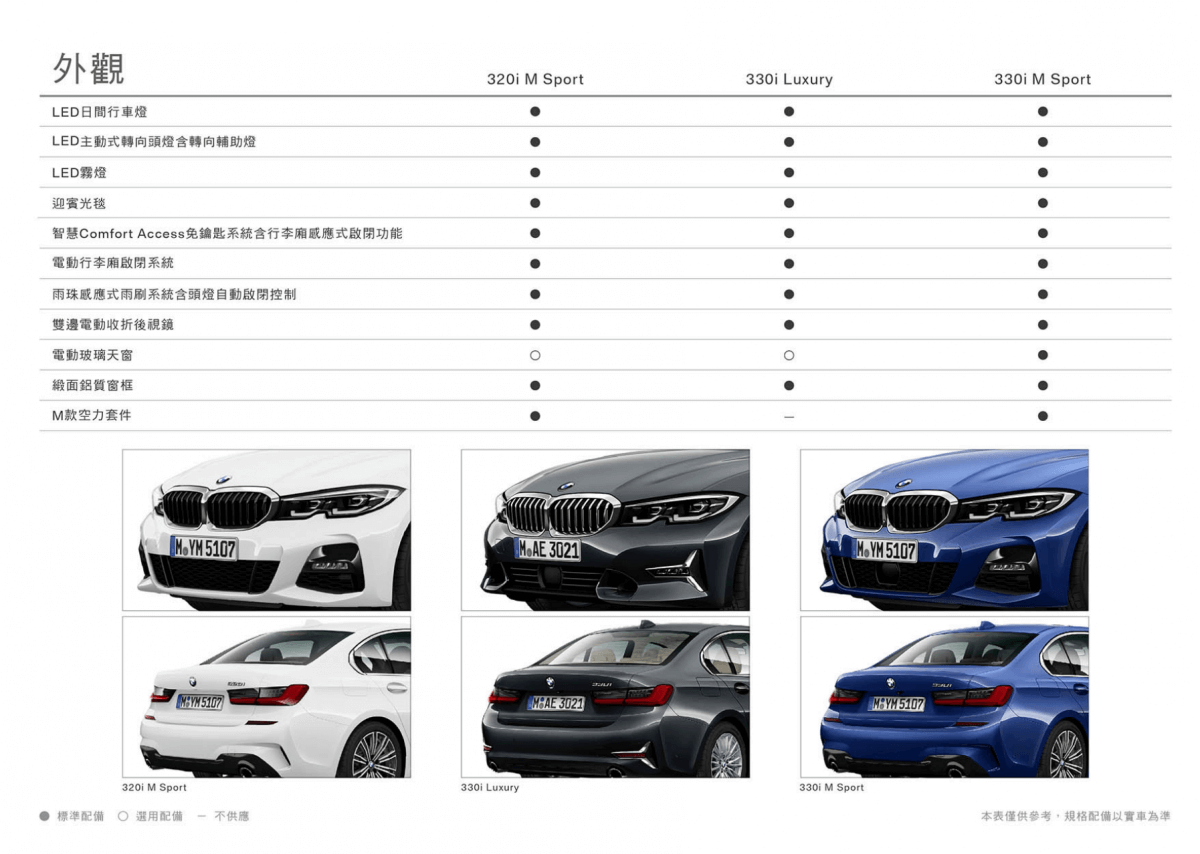Click the LED主動式轉向頭燈含轉向輔助燈 row label
This screenshot has height=854, width=1200.
coord(154,142)
